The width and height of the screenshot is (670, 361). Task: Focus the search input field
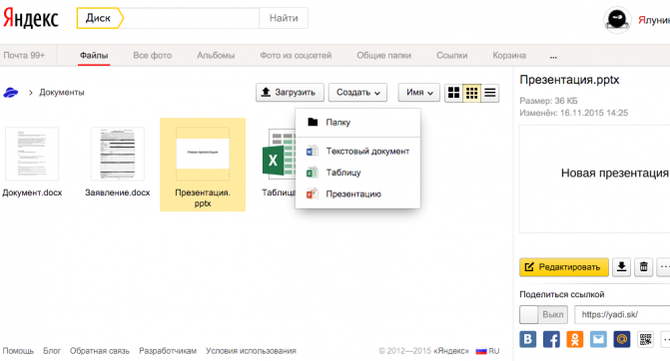(x=191, y=18)
